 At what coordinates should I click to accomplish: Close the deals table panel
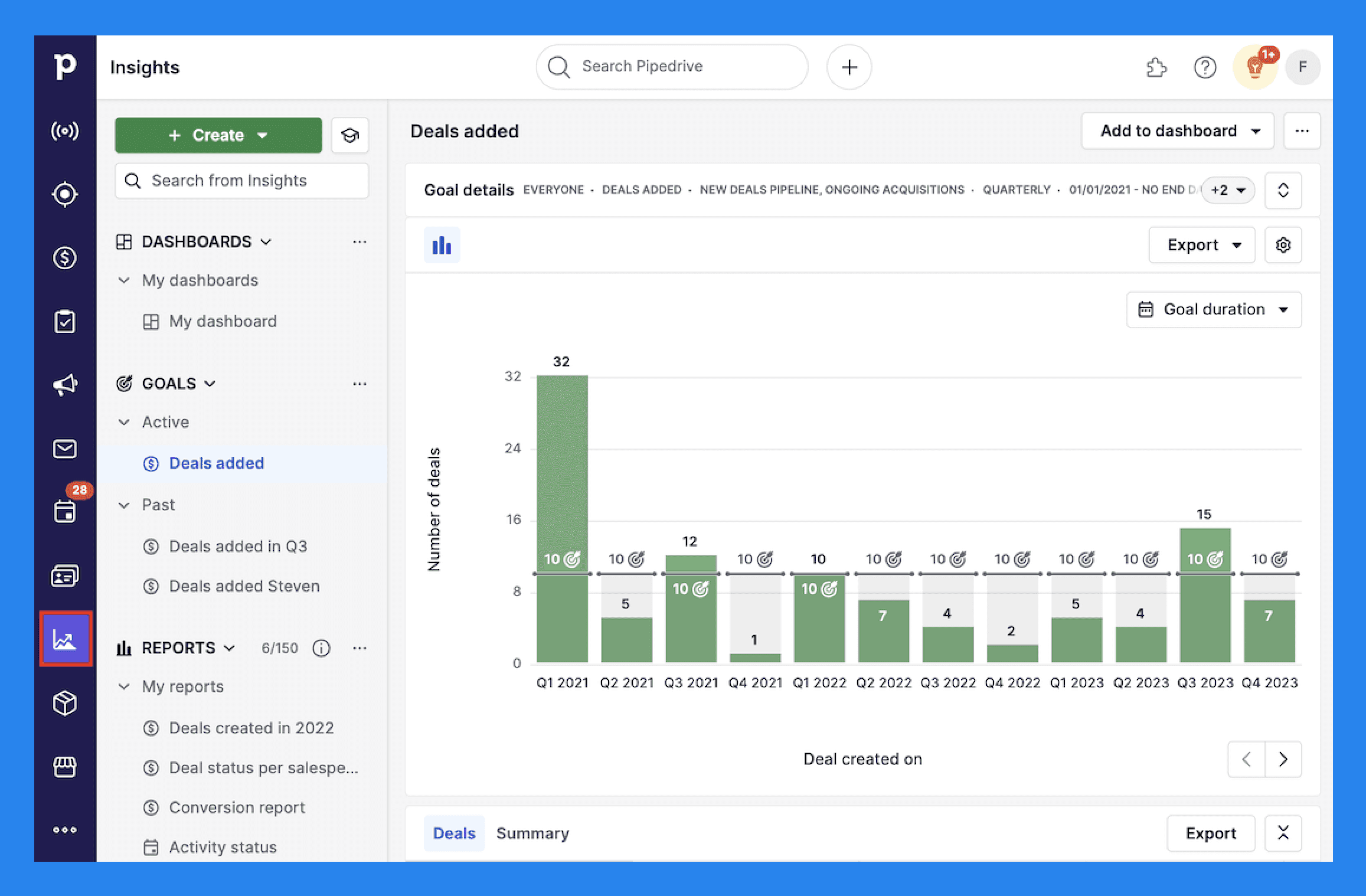1283,833
